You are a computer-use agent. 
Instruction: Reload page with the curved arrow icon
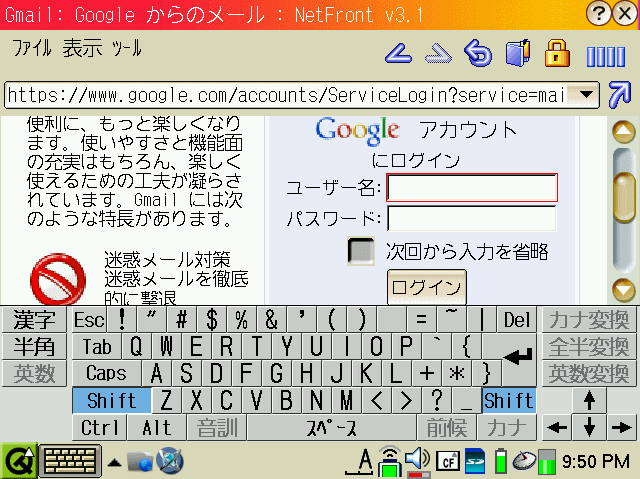478,53
